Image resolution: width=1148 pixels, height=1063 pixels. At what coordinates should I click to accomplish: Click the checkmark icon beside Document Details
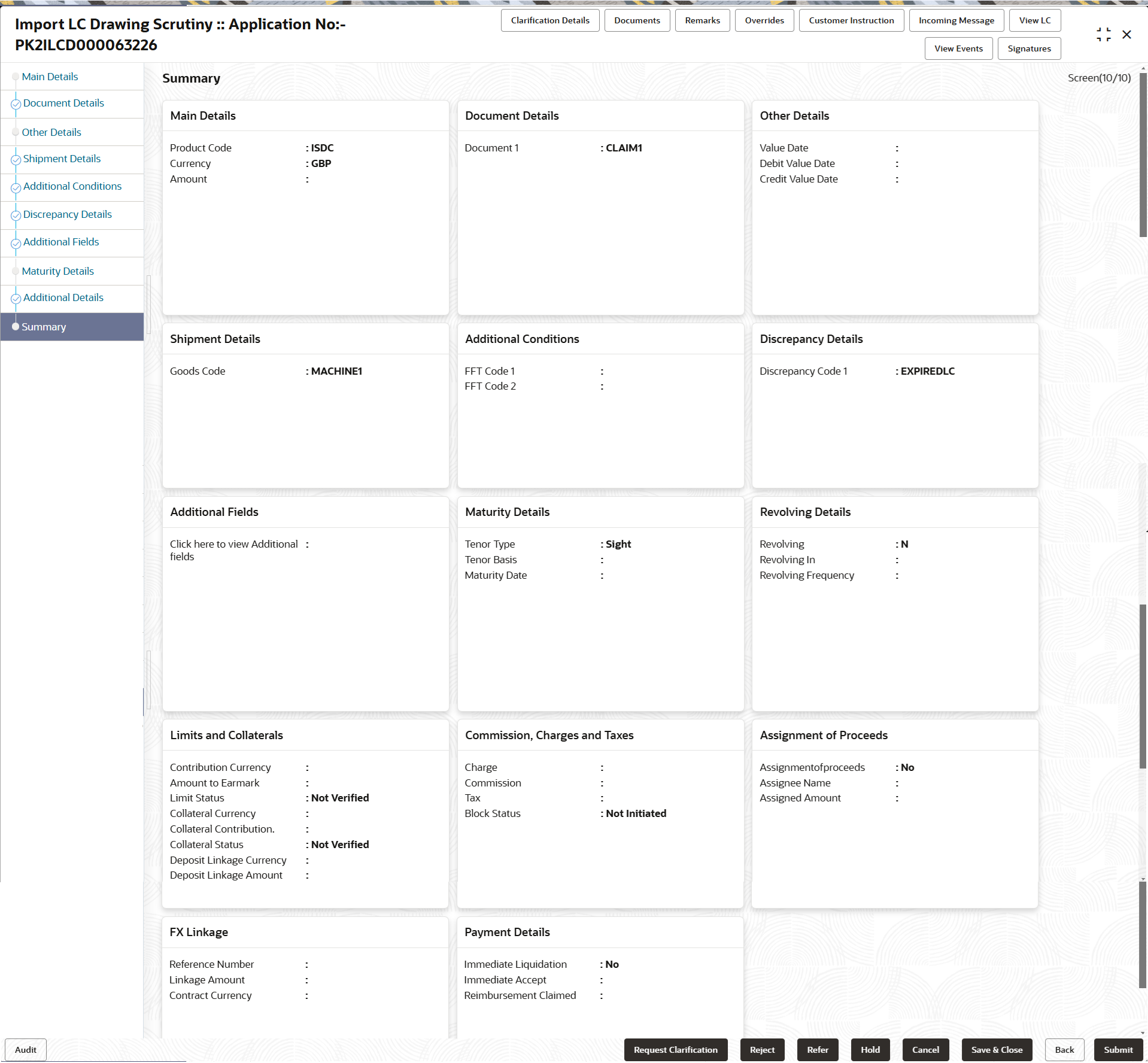[x=15, y=104]
